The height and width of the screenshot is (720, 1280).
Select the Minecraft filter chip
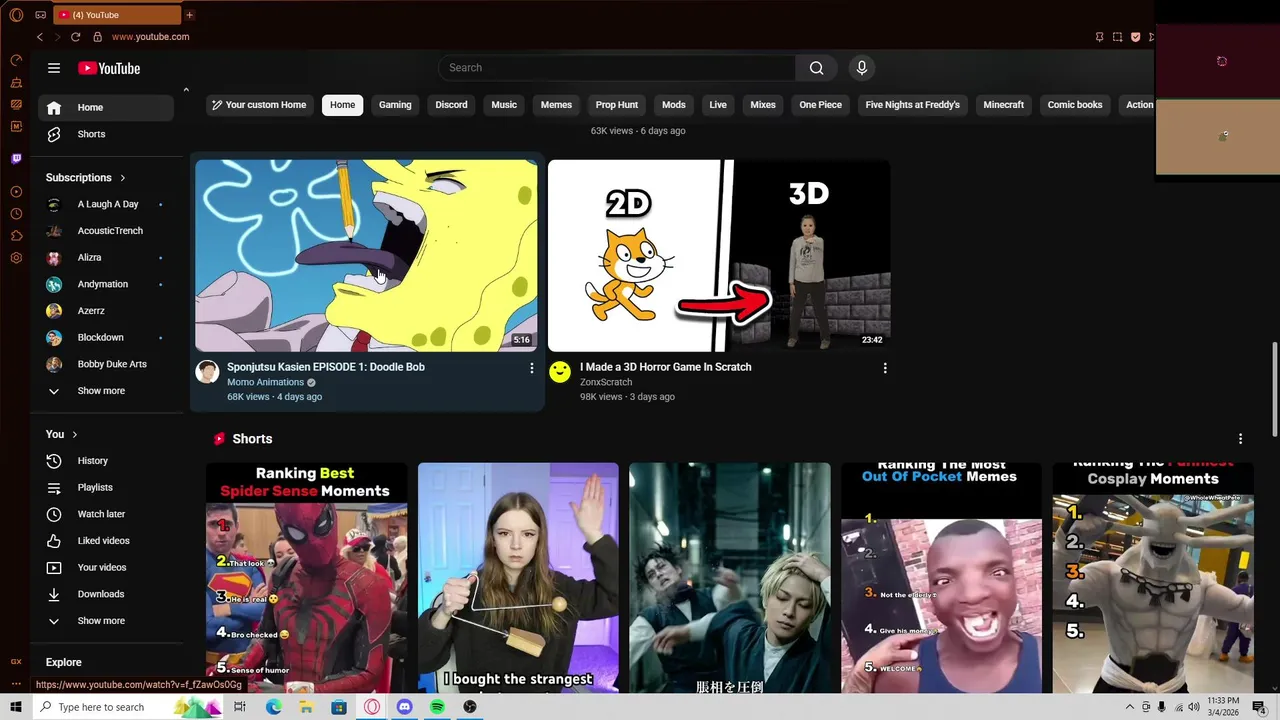1003,105
